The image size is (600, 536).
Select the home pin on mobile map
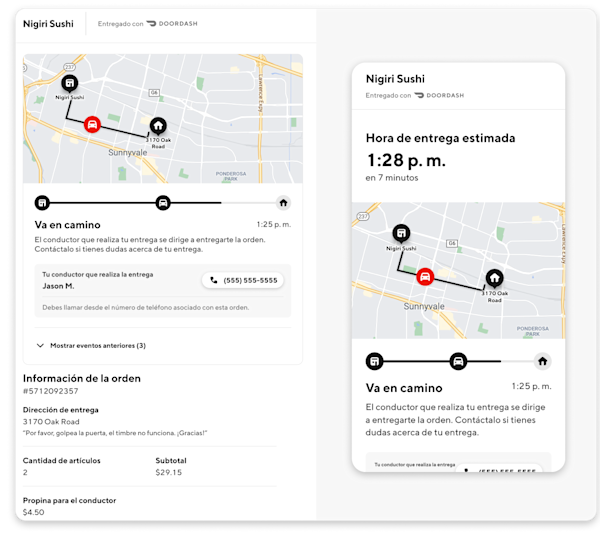click(x=494, y=278)
